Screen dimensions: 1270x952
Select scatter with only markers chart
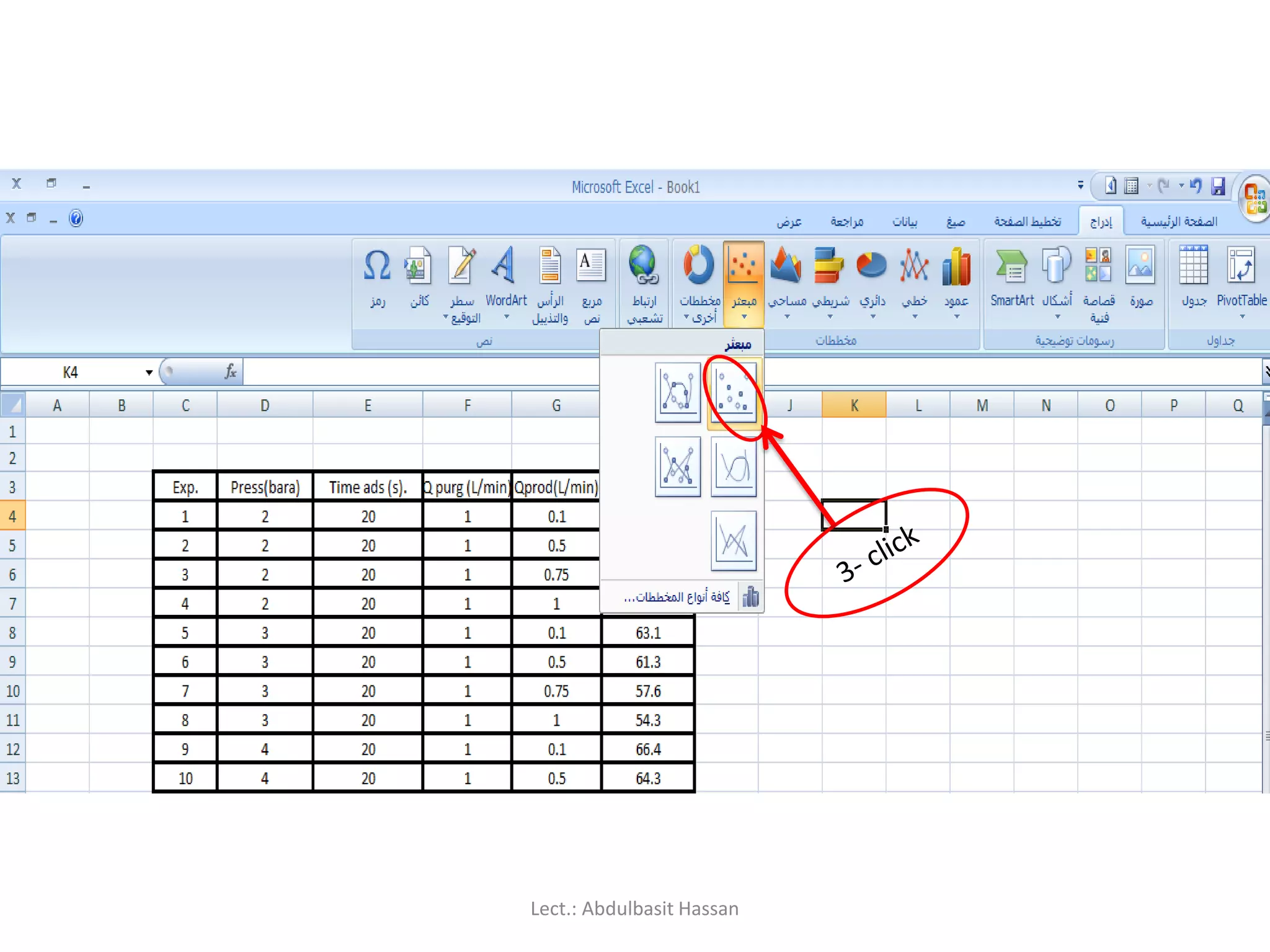[734, 393]
